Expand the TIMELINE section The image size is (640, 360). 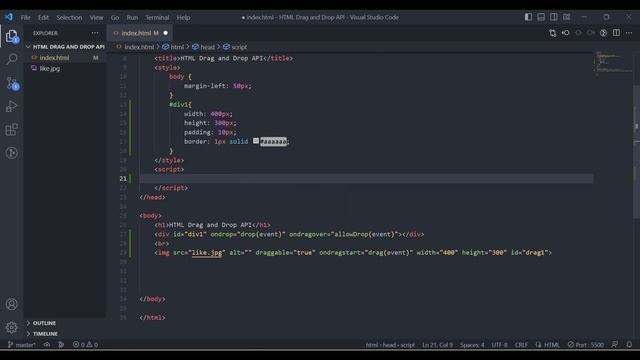[45, 334]
